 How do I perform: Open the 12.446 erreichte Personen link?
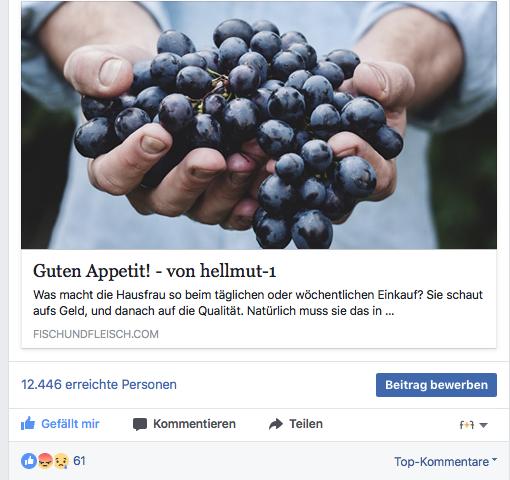tap(99, 384)
